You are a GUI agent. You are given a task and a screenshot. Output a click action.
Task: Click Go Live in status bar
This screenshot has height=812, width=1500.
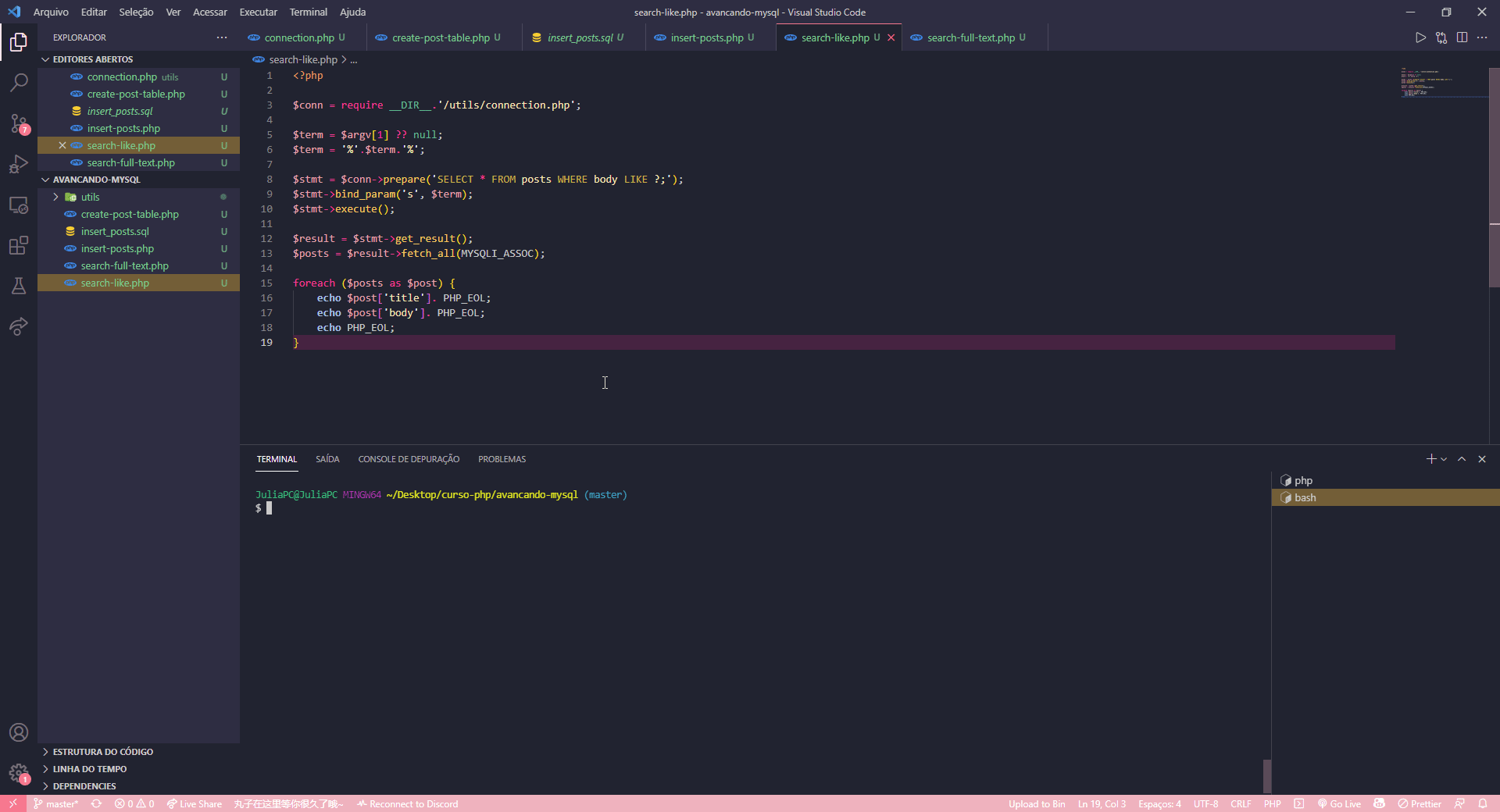point(1340,803)
